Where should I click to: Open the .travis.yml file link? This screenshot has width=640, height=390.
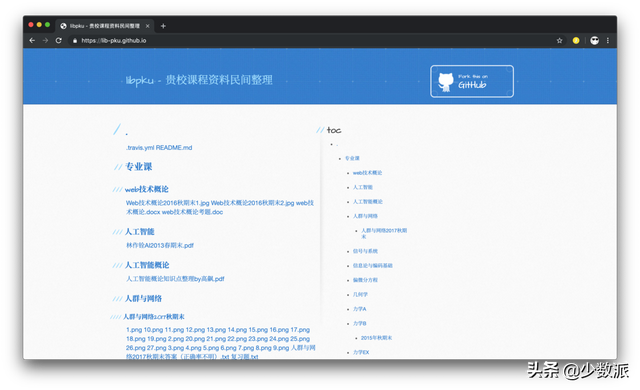pos(140,148)
